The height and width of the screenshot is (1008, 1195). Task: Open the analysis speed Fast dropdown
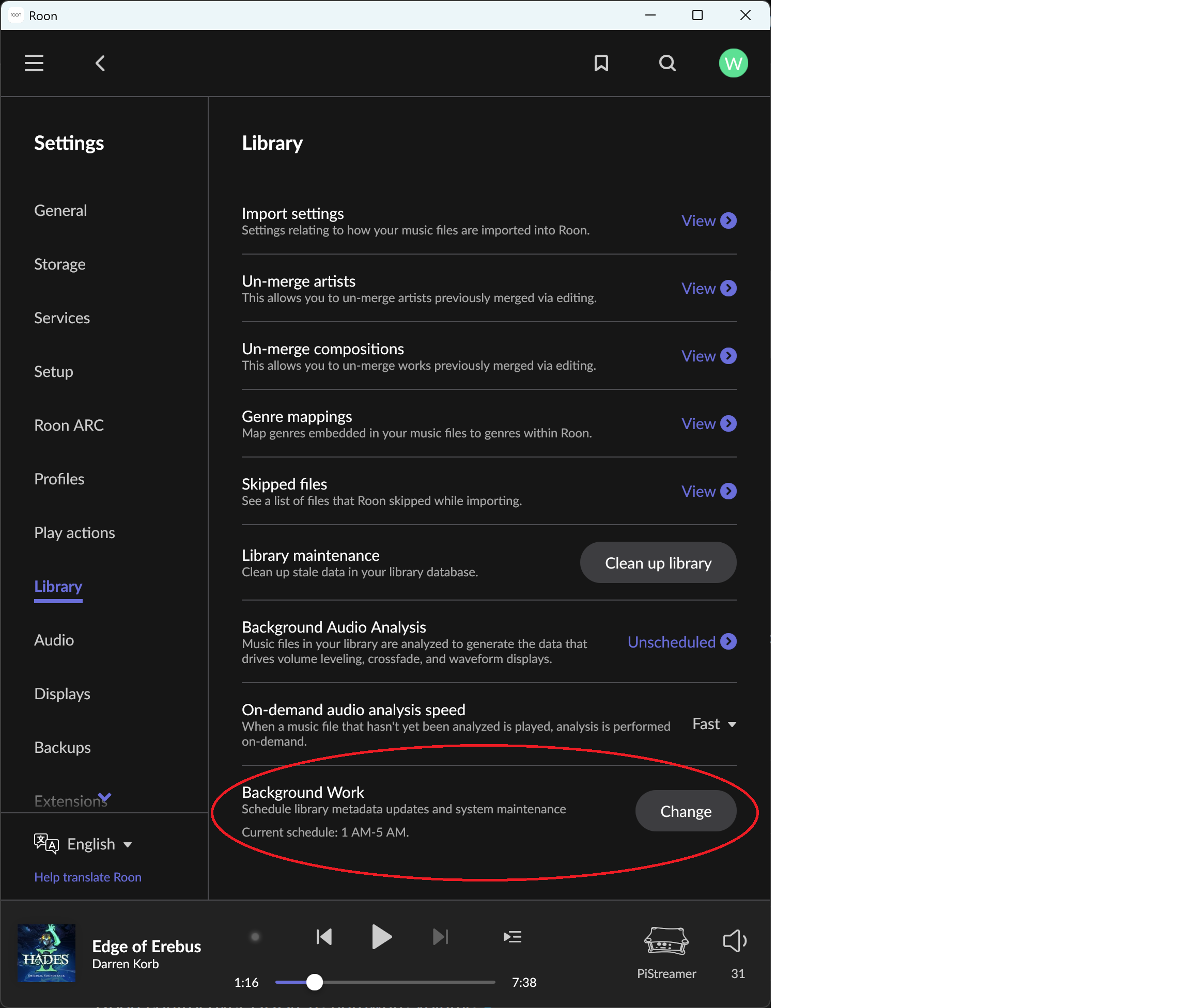click(x=713, y=724)
